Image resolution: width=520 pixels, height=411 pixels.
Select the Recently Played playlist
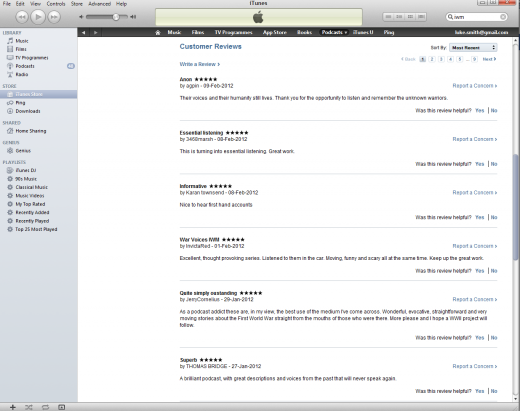[32, 221]
